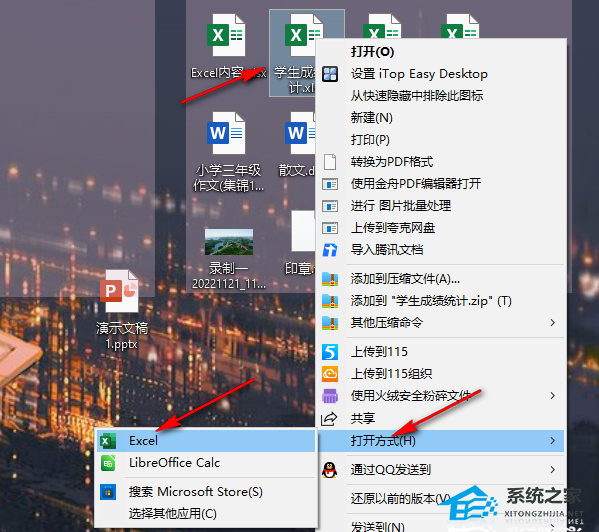Click the 115 upload icon
This screenshot has height=532, width=599.
[330, 352]
